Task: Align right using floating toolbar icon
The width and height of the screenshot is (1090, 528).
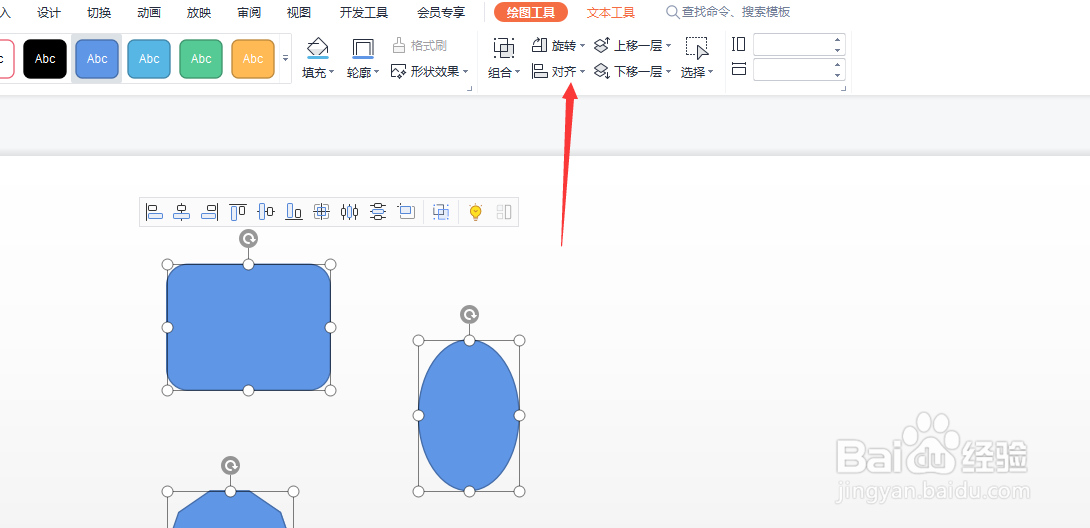Action: coord(209,212)
